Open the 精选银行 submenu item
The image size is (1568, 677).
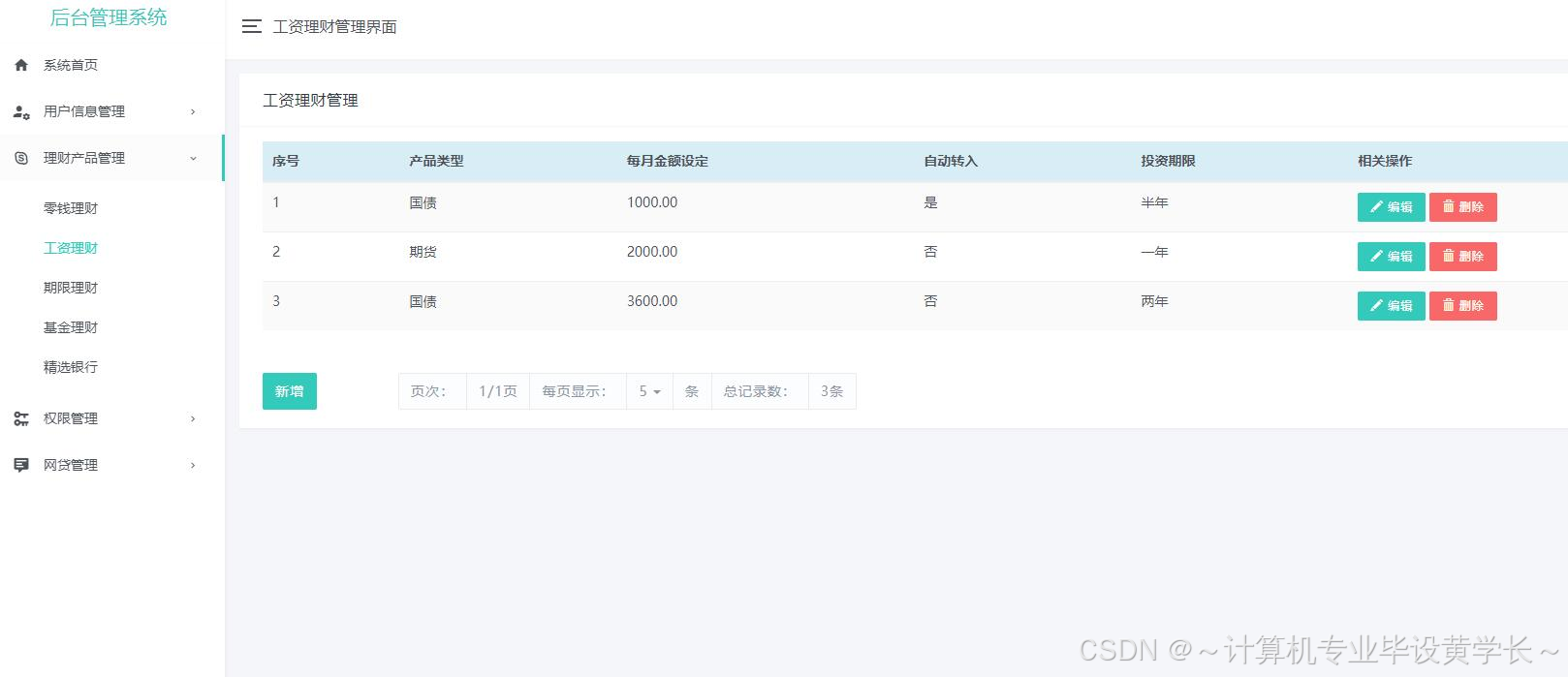click(71, 367)
